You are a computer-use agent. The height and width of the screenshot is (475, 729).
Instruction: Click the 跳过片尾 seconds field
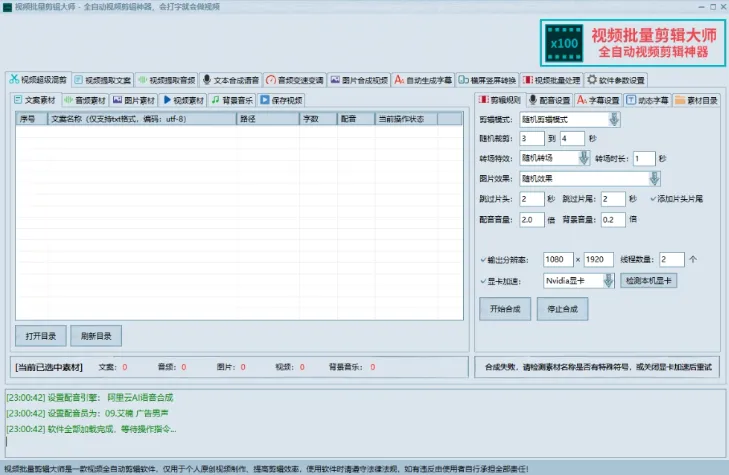pyautogui.click(x=613, y=199)
